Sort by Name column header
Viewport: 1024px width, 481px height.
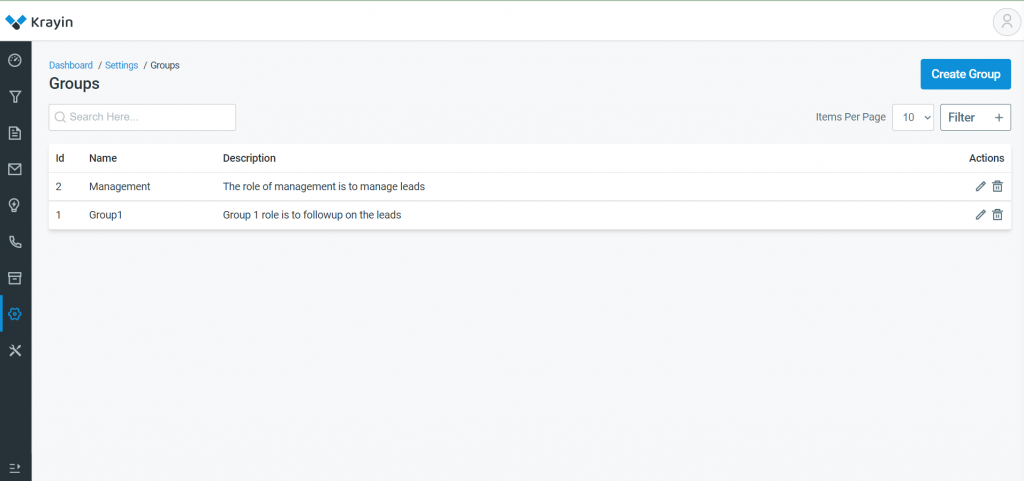pos(103,158)
